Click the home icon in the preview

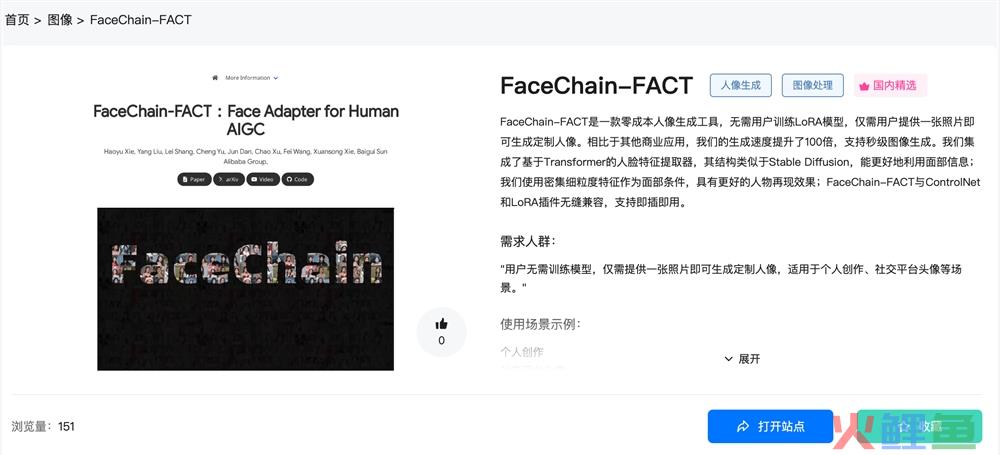(215, 78)
